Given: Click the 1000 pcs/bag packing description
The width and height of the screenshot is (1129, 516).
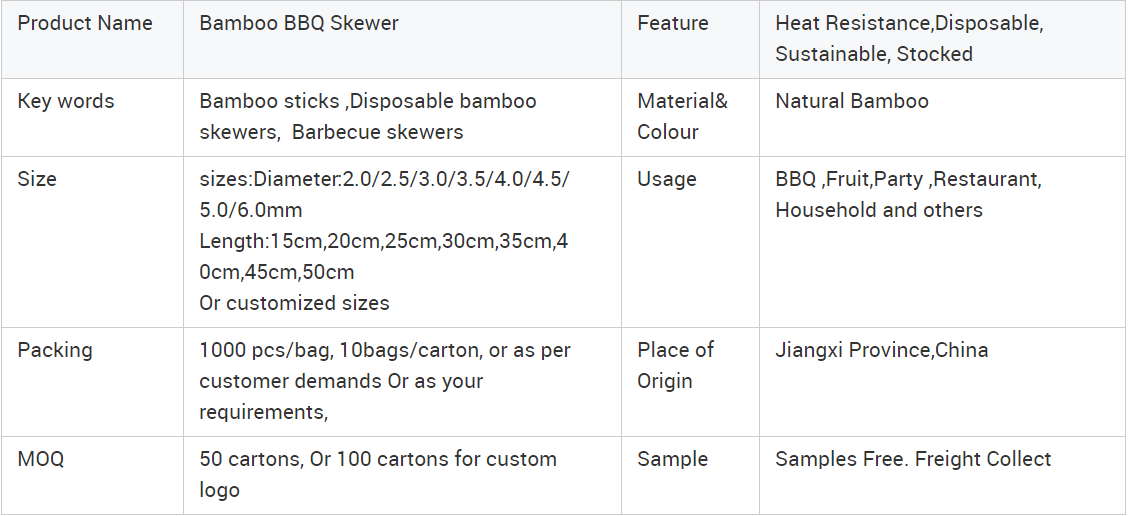Looking at the screenshot, I should [x=385, y=381].
